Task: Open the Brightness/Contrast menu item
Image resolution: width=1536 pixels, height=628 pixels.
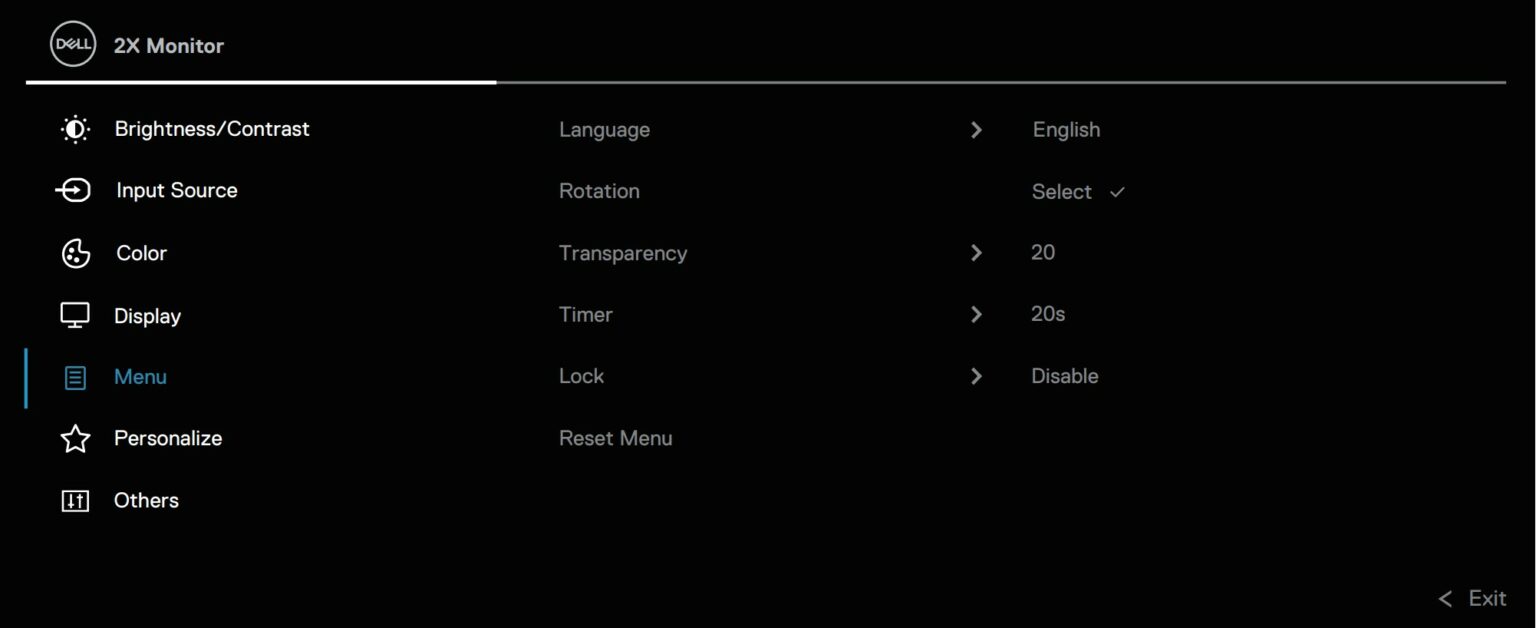Action: (x=212, y=129)
